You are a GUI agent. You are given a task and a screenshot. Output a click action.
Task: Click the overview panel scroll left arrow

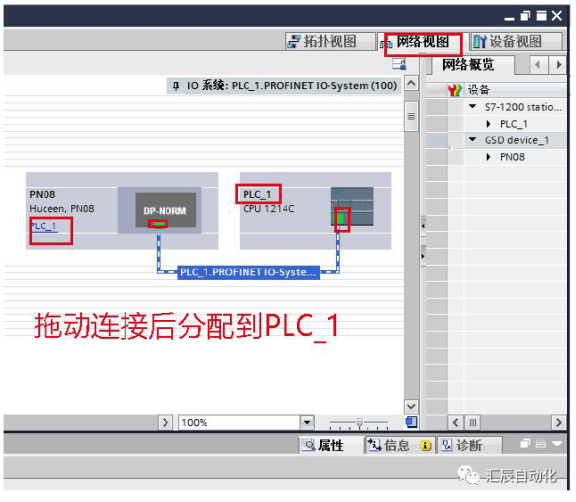(456, 422)
